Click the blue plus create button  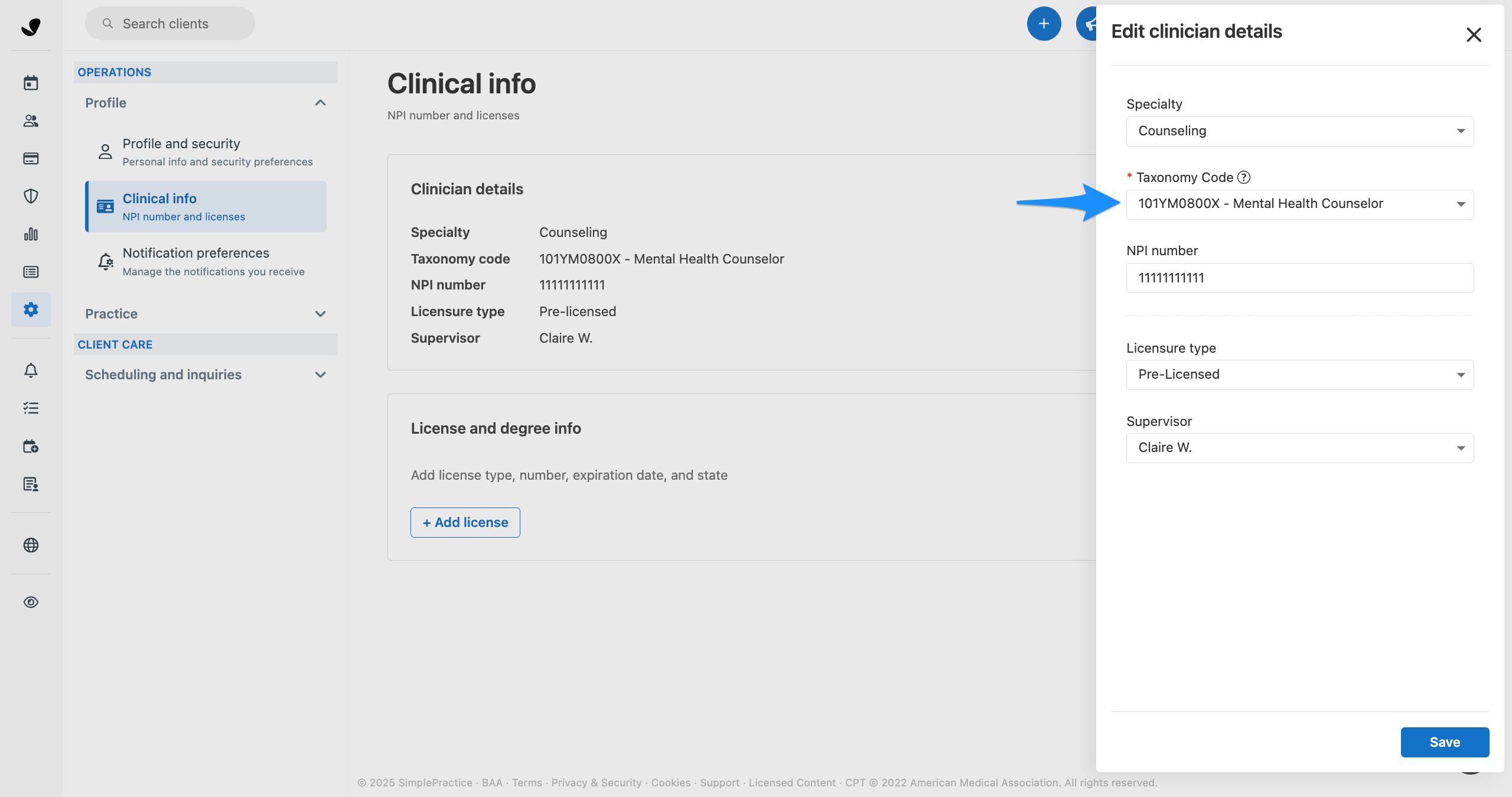point(1044,24)
